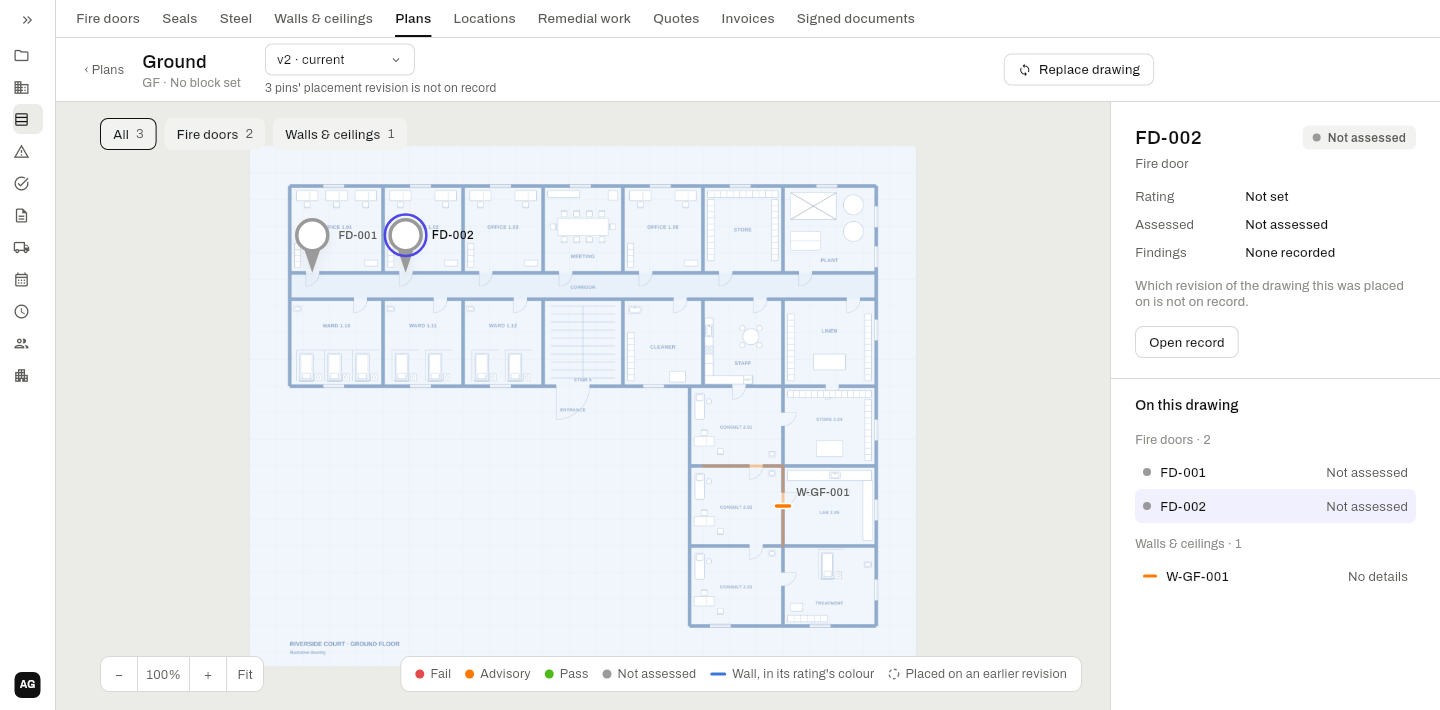Viewport: 1440px width, 710px height.
Task: Click the blue wall line legend swatch
Action: pos(718,674)
